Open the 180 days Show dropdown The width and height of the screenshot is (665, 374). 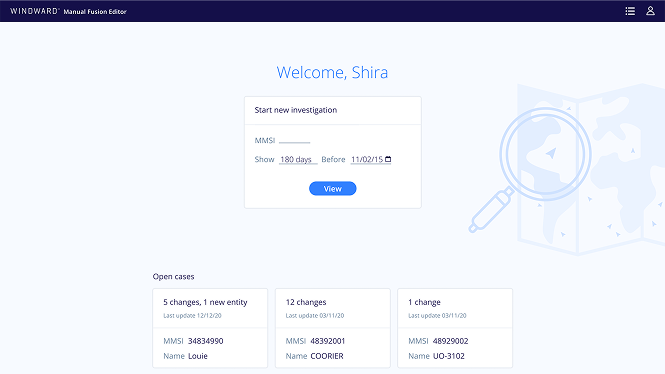pos(298,159)
